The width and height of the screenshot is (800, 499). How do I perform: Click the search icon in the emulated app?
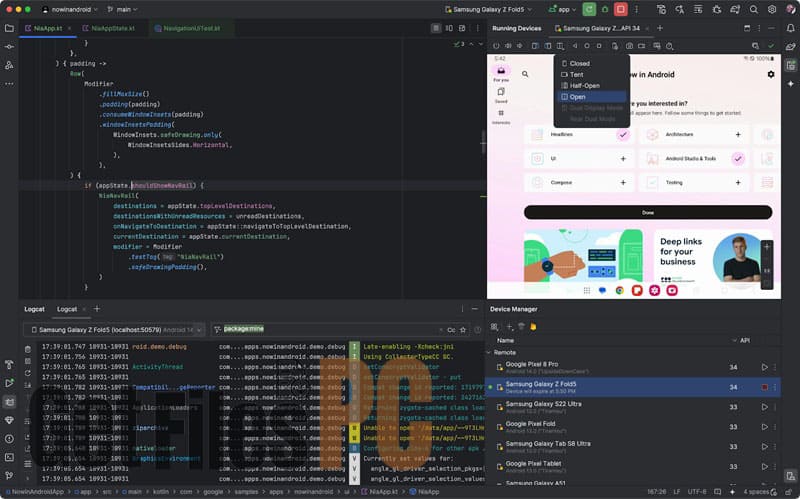525,74
